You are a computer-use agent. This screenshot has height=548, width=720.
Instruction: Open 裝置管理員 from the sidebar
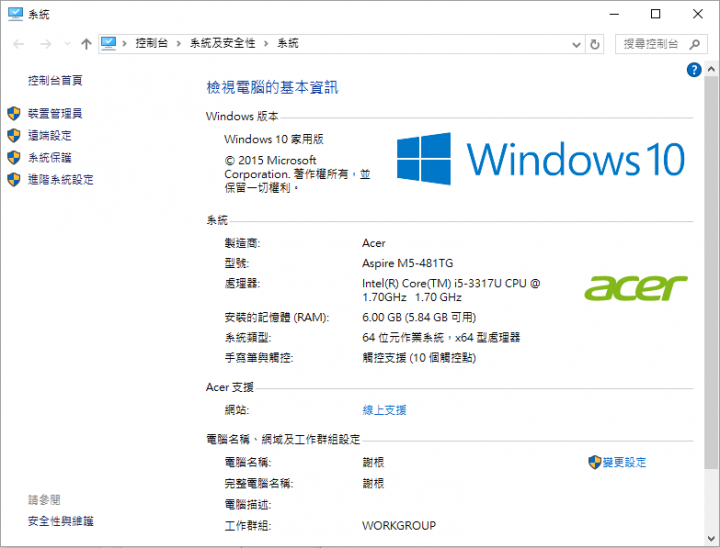click(55, 113)
